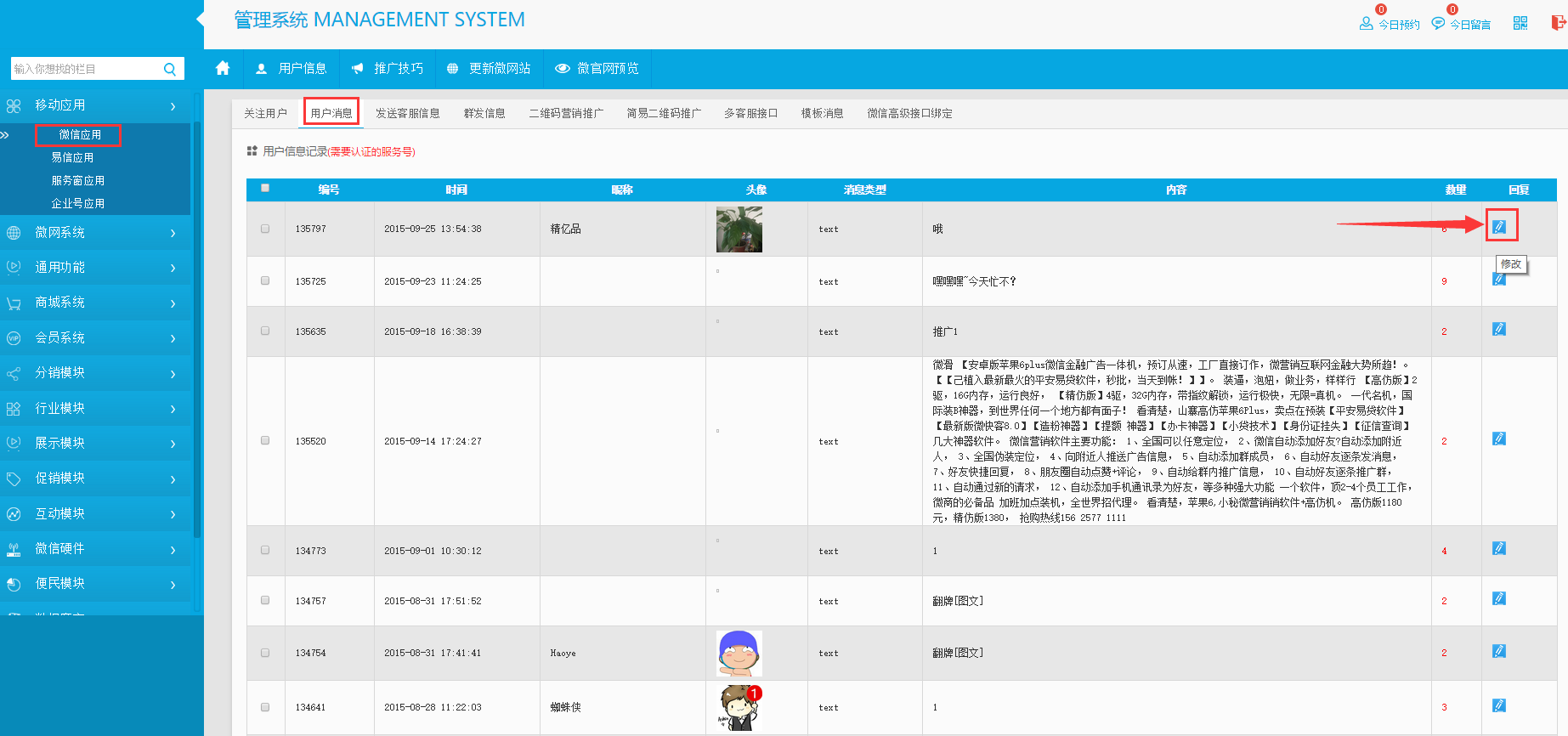Click the edit reply icon for message 135520
1568x736 pixels.
click(1499, 439)
